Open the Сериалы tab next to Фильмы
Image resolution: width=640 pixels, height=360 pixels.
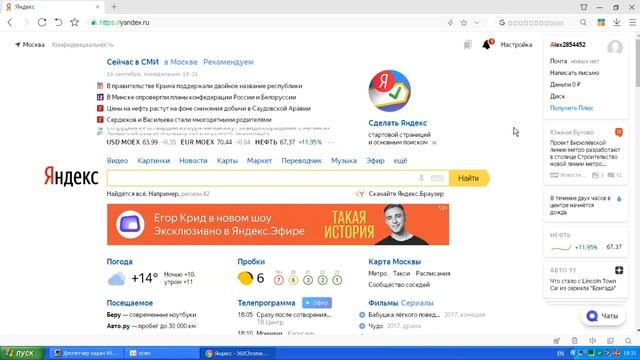[x=417, y=303]
